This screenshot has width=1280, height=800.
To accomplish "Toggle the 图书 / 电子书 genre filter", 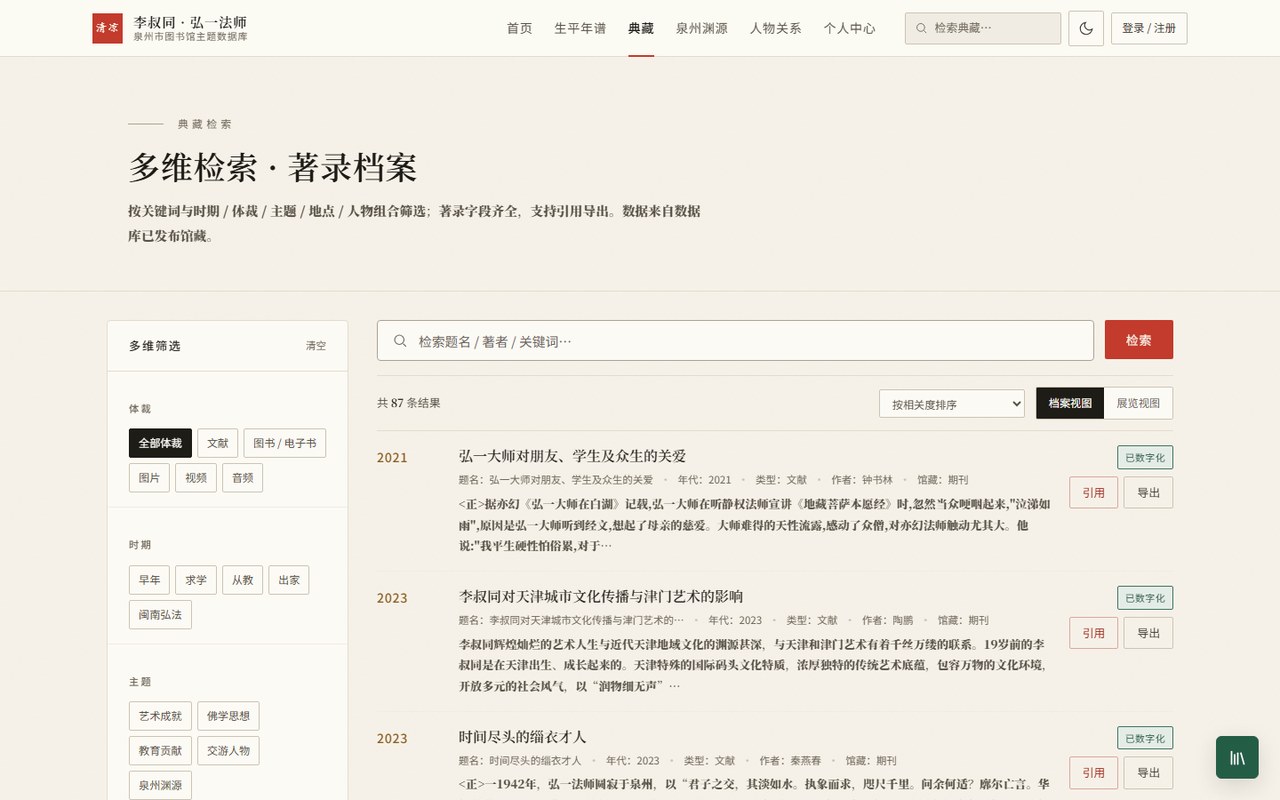I will (285, 443).
